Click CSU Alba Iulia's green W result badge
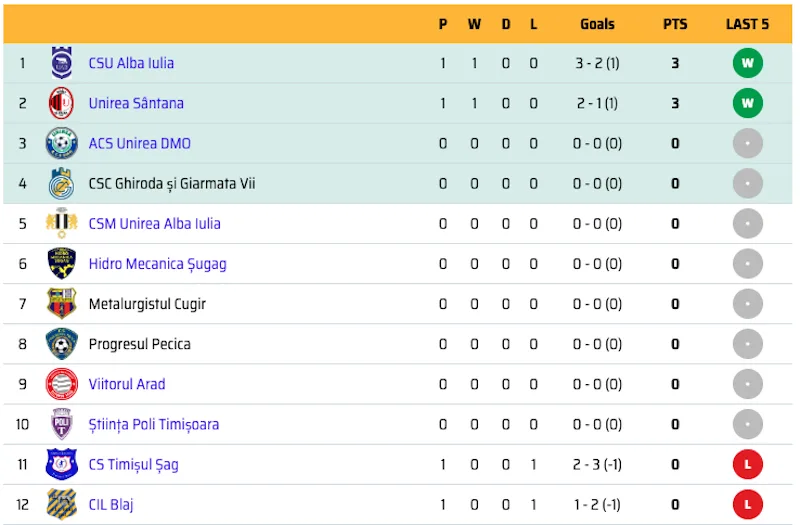 click(x=747, y=63)
